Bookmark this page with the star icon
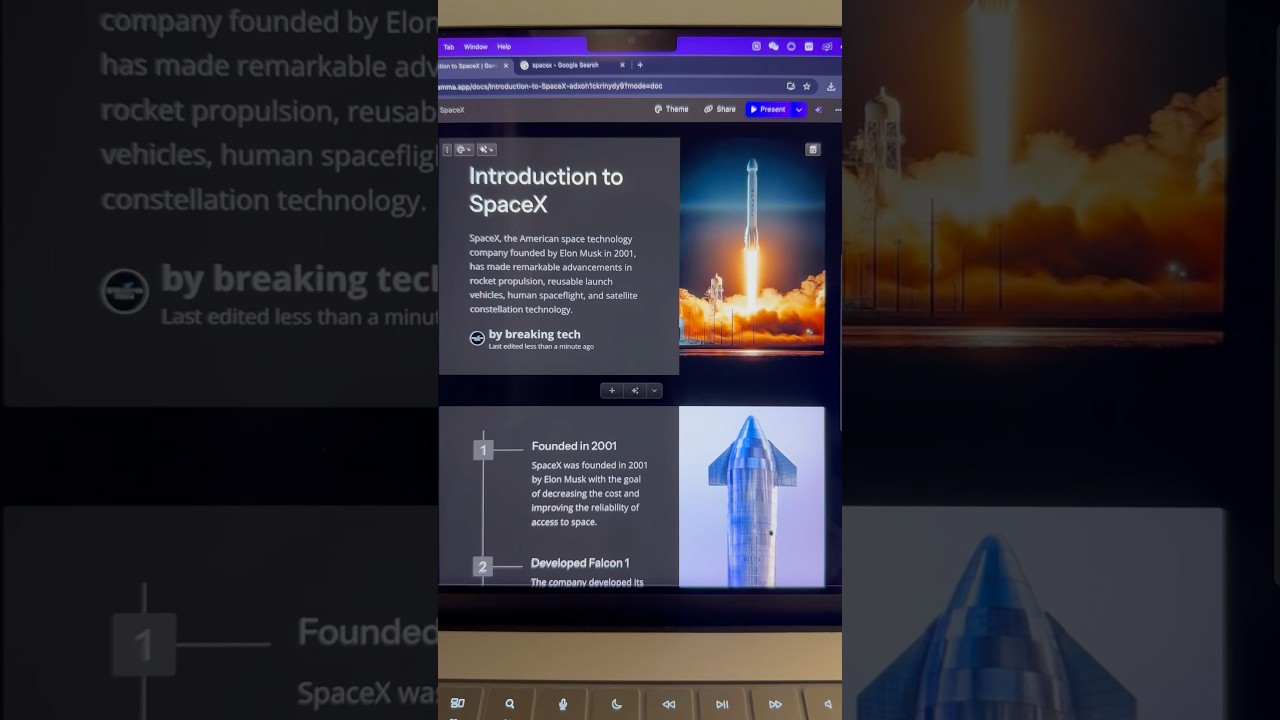This screenshot has height=720, width=1280. (807, 86)
